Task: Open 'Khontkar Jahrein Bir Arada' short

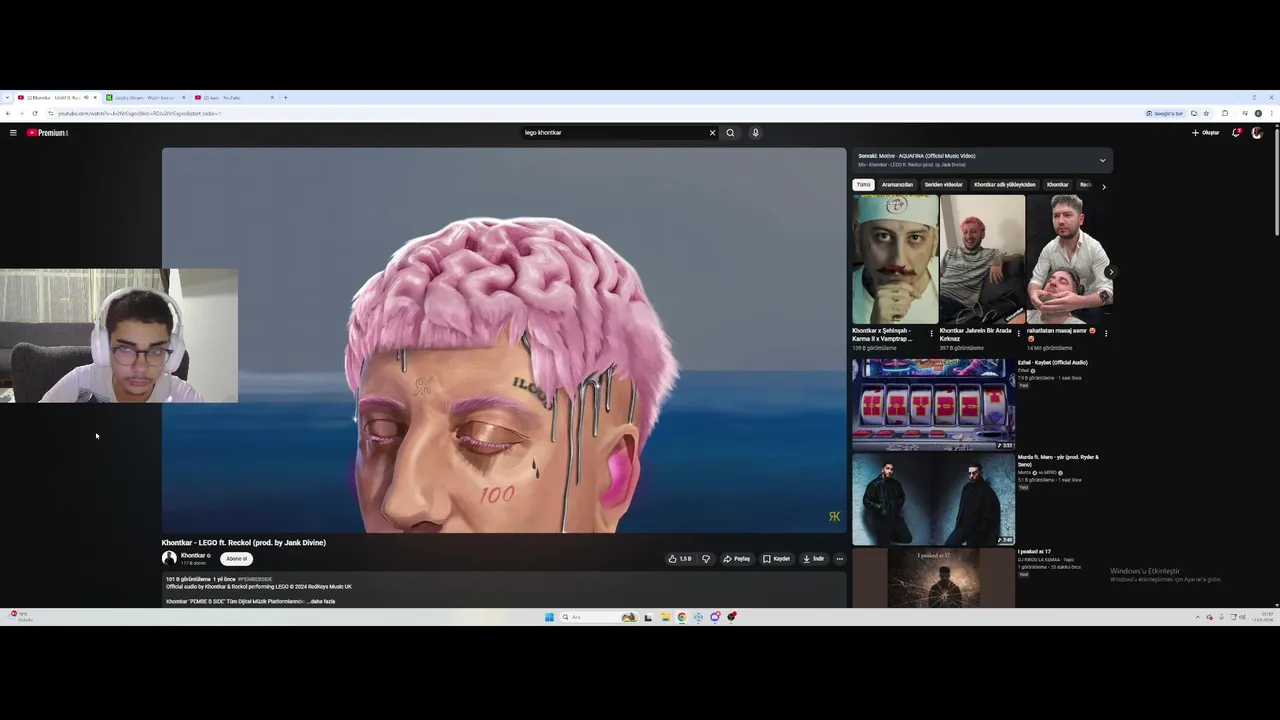Action: pyautogui.click(x=982, y=260)
